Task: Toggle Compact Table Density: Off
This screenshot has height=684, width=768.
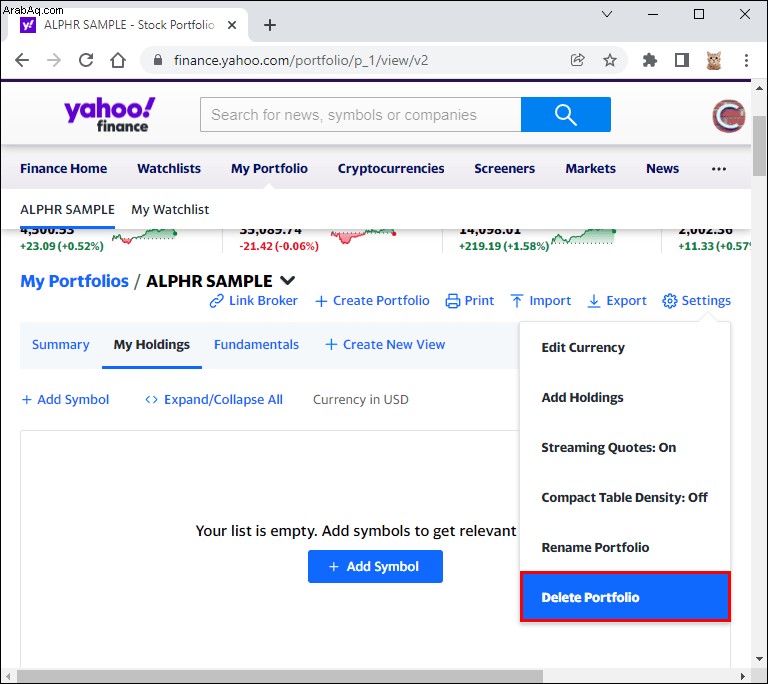Action: (625, 497)
